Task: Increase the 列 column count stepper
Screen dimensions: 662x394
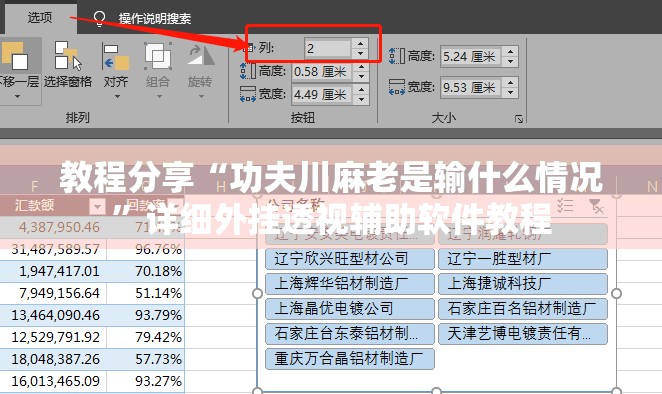Action: 360,43
